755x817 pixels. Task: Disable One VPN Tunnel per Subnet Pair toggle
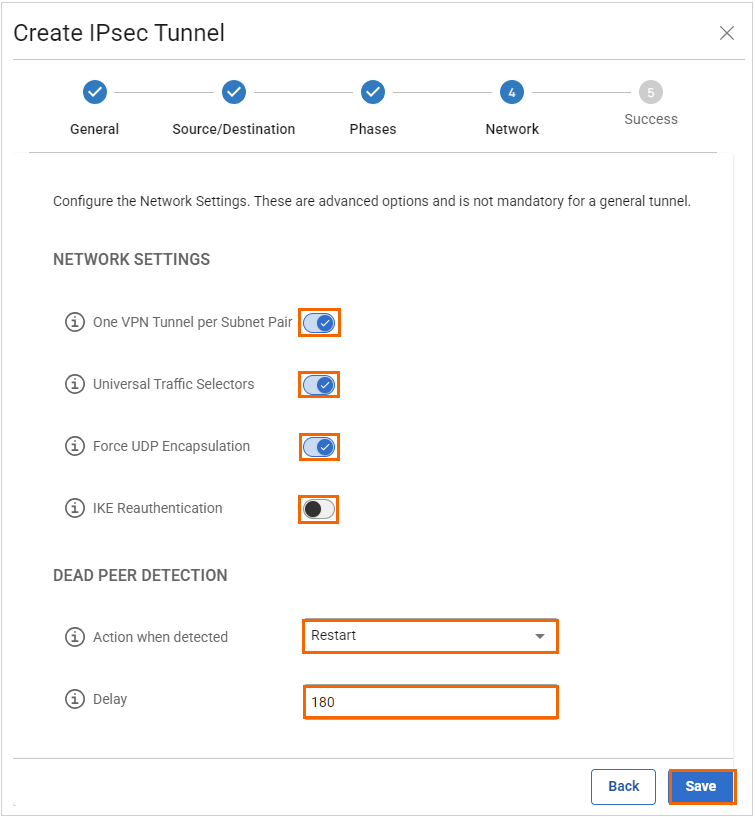tap(319, 323)
